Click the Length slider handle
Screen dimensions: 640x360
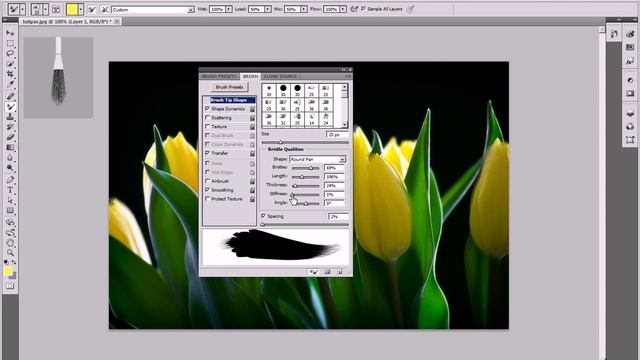pyautogui.click(x=302, y=177)
